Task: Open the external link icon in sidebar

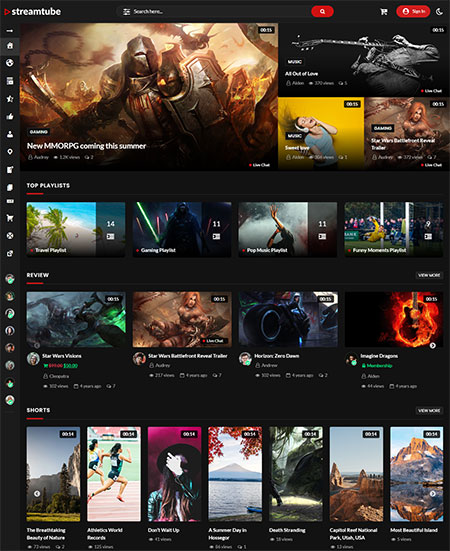Action: (x=10, y=253)
